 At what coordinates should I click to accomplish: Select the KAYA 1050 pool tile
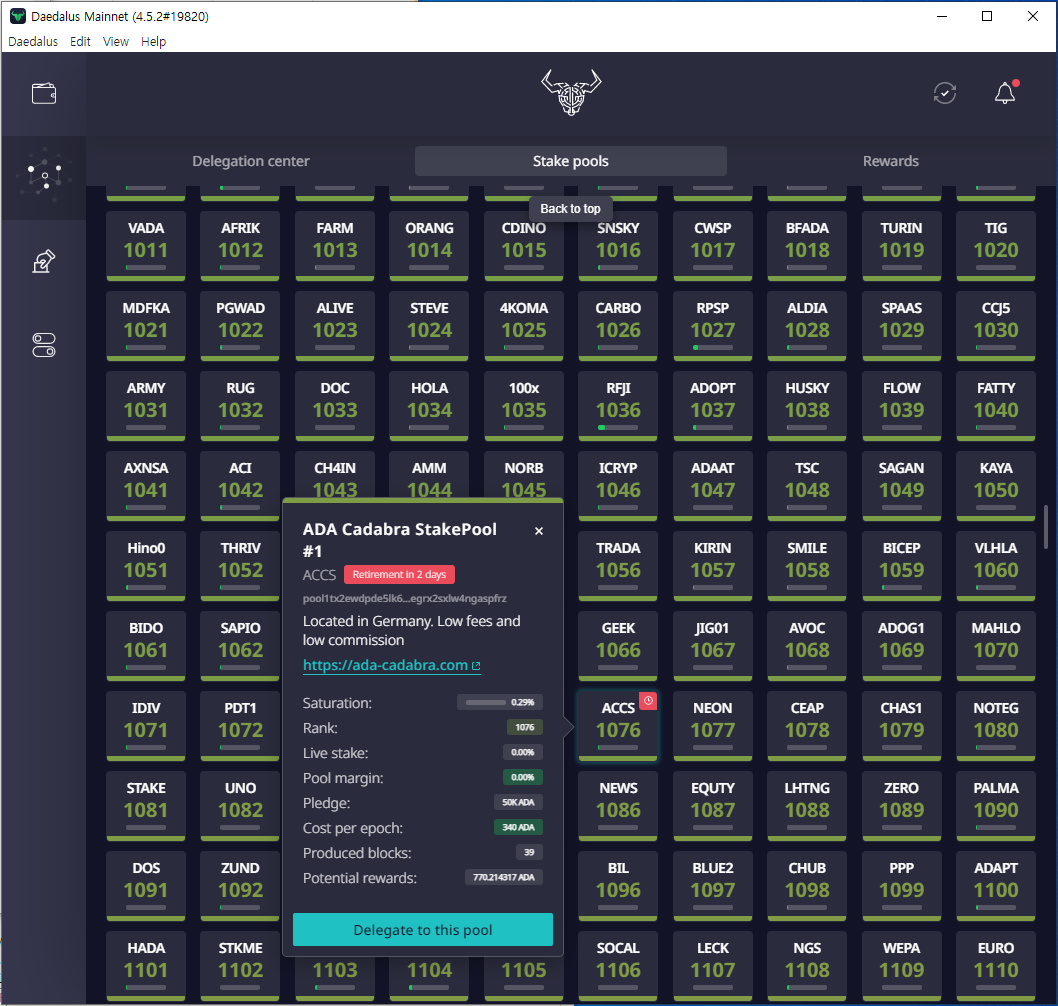(996, 486)
